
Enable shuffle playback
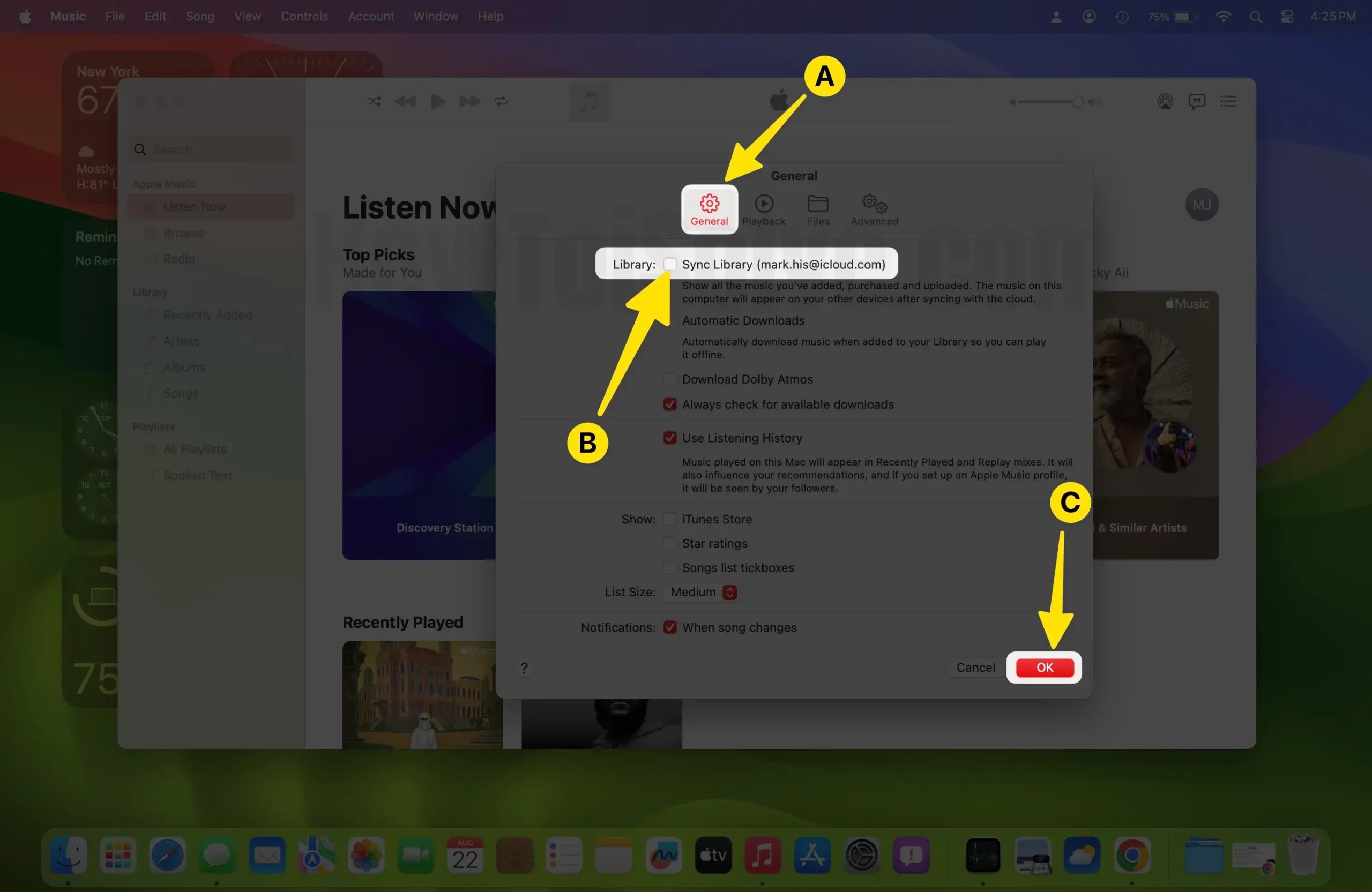point(374,101)
